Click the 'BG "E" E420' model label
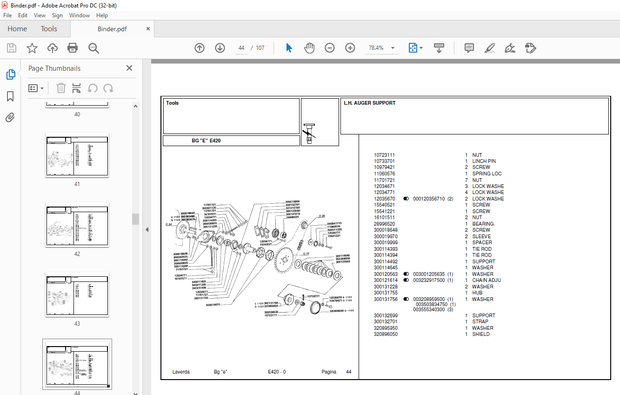The image size is (620, 395). click(x=206, y=140)
